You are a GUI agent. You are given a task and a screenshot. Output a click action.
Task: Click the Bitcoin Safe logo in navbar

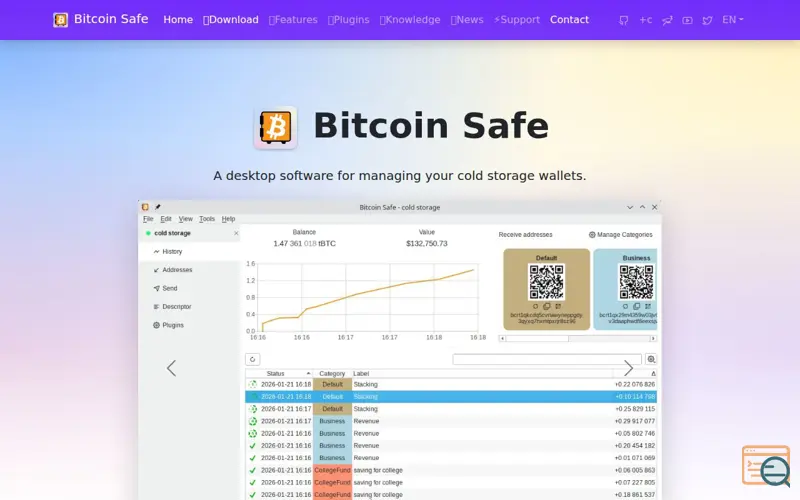coord(60,20)
